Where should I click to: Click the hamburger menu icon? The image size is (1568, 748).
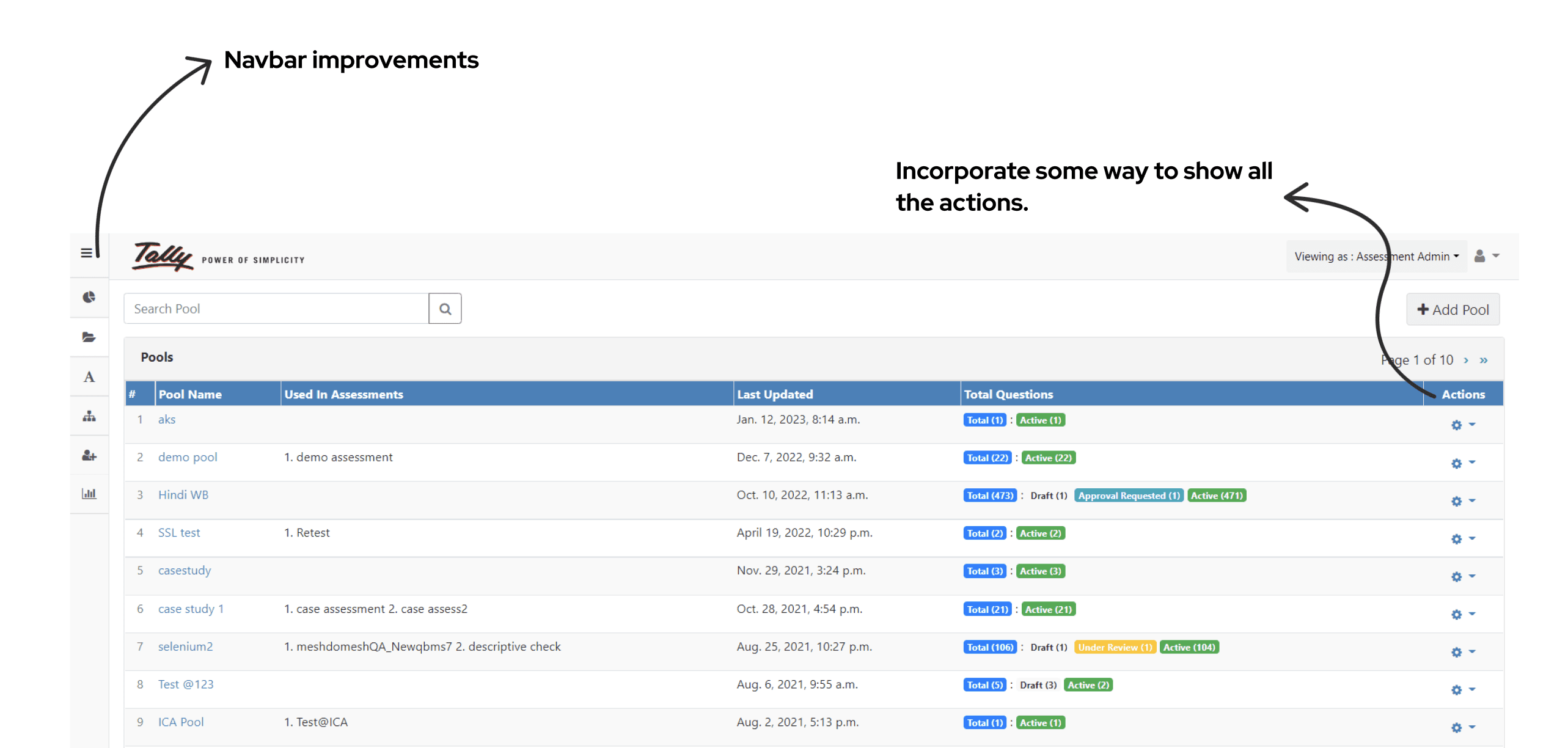click(87, 253)
